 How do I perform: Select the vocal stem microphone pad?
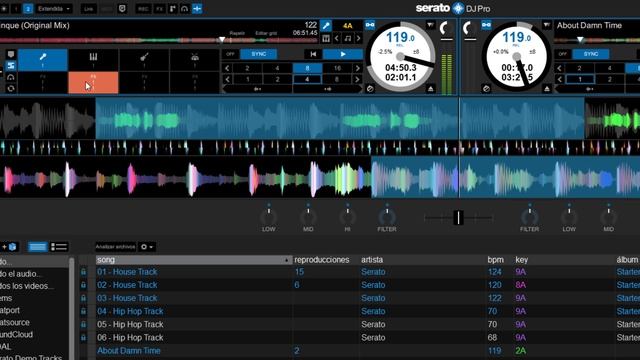click(42, 60)
